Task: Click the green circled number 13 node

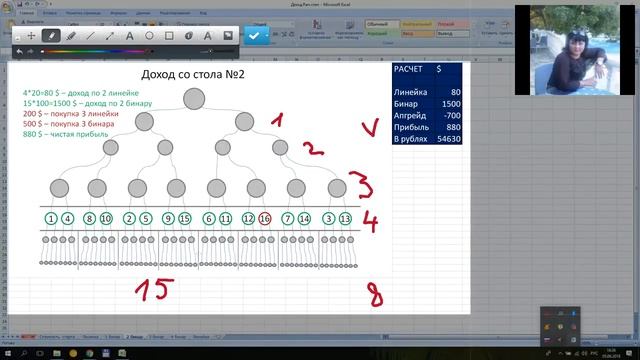Action: [x=345, y=219]
